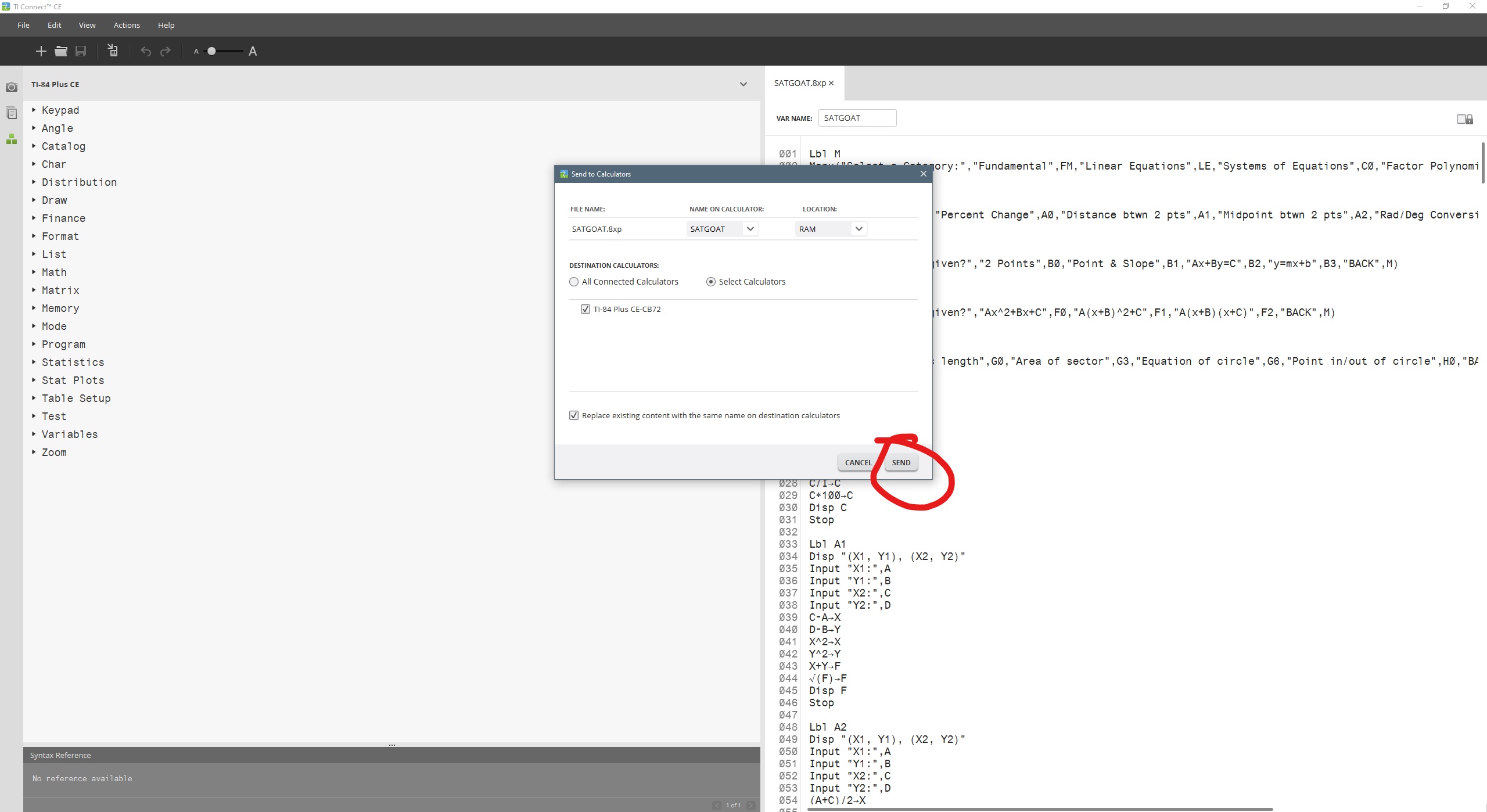
Task: Toggle the Replace existing content checkbox
Action: point(574,415)
